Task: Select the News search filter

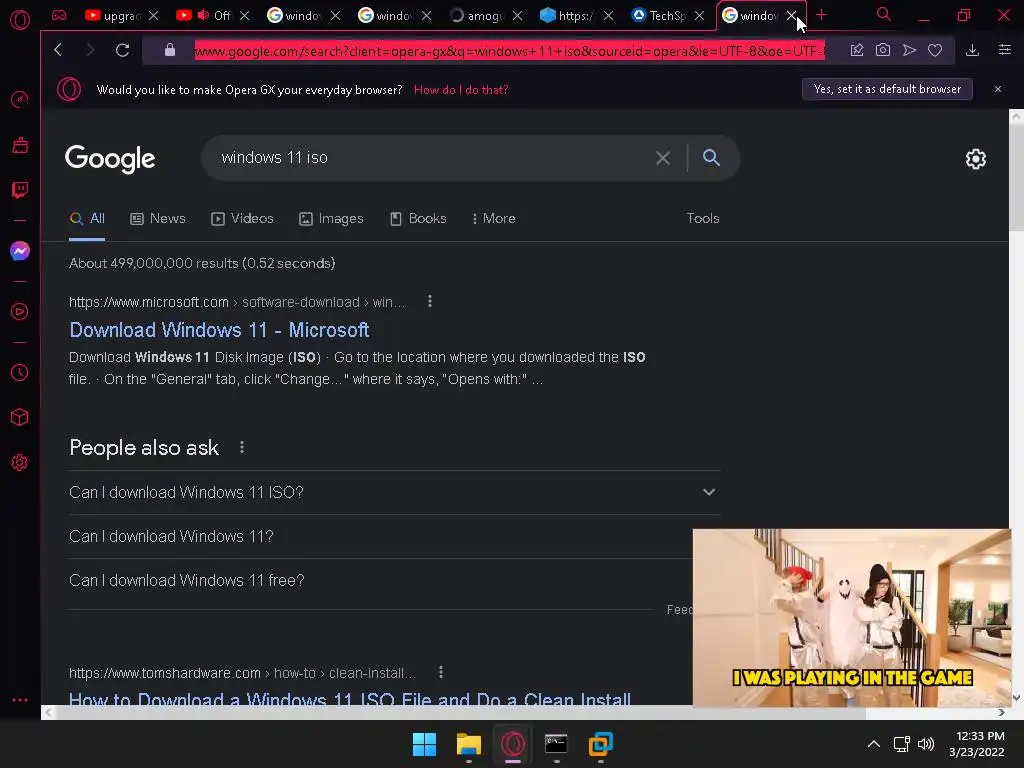Action: (x=158, y=219)
